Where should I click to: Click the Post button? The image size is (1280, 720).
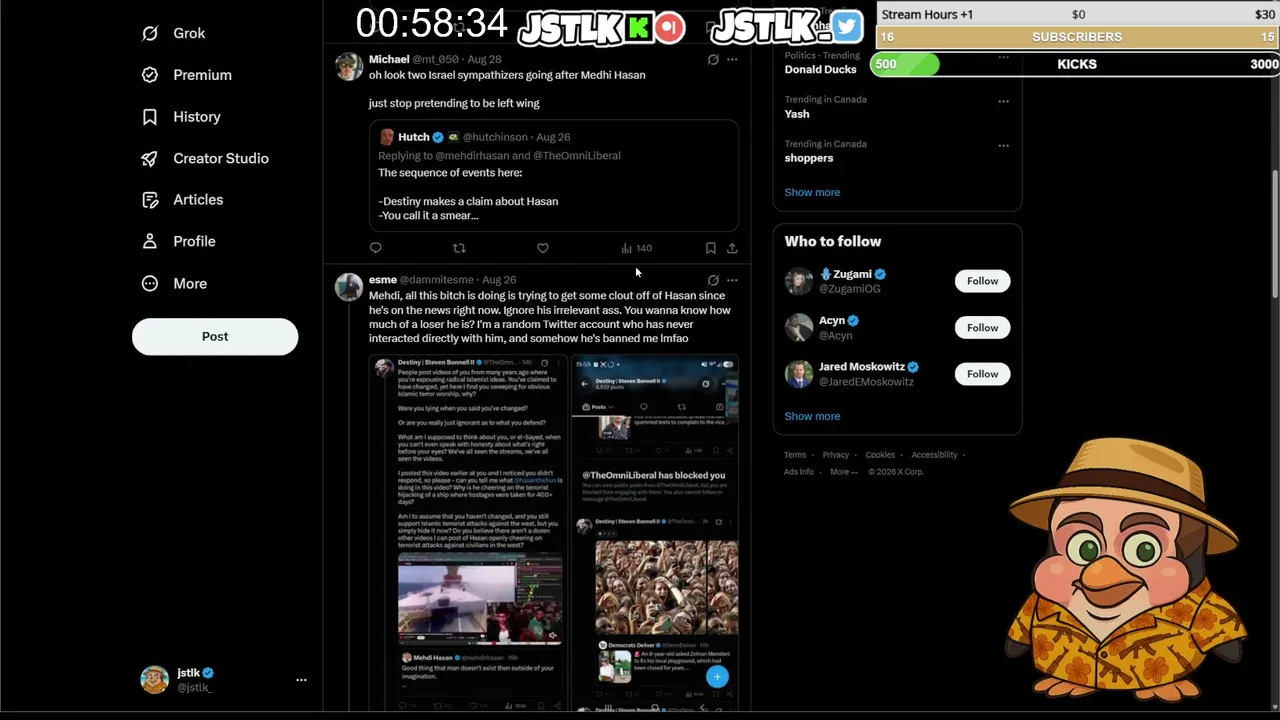pos(215,337)
